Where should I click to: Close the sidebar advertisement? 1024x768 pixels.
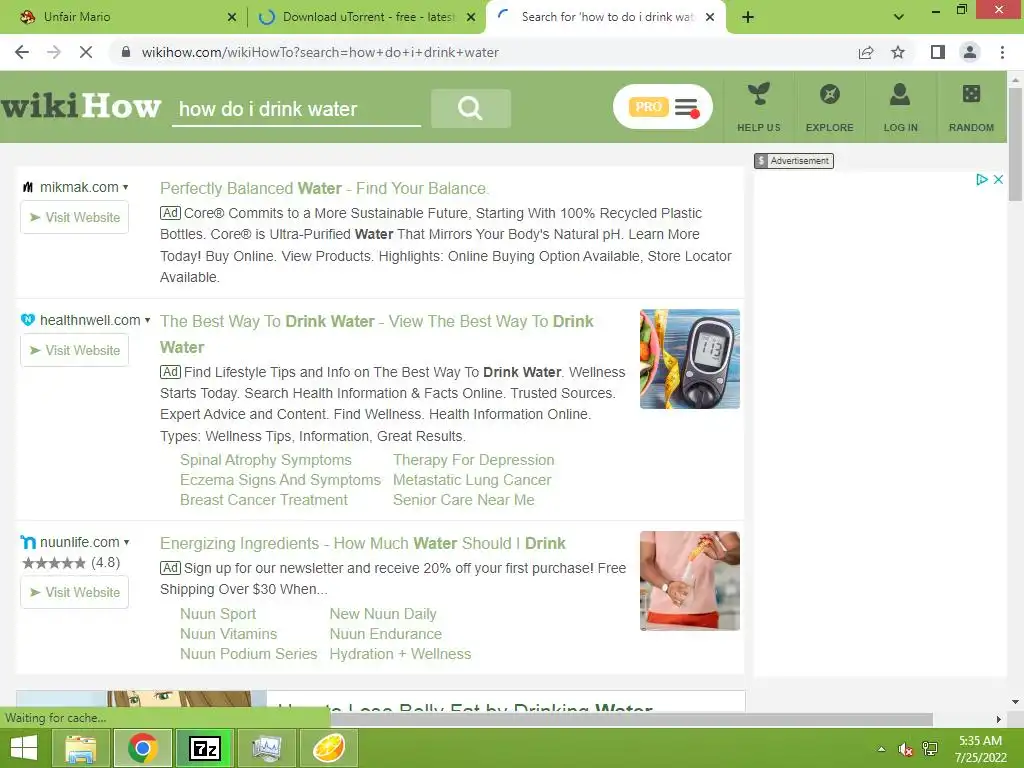(x=998, y=180)
